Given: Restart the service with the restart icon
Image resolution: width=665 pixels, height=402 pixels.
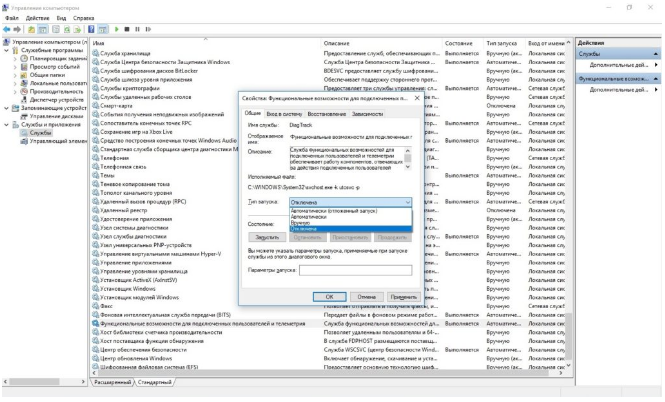Looking at the screenshot, I should point(148,29).
